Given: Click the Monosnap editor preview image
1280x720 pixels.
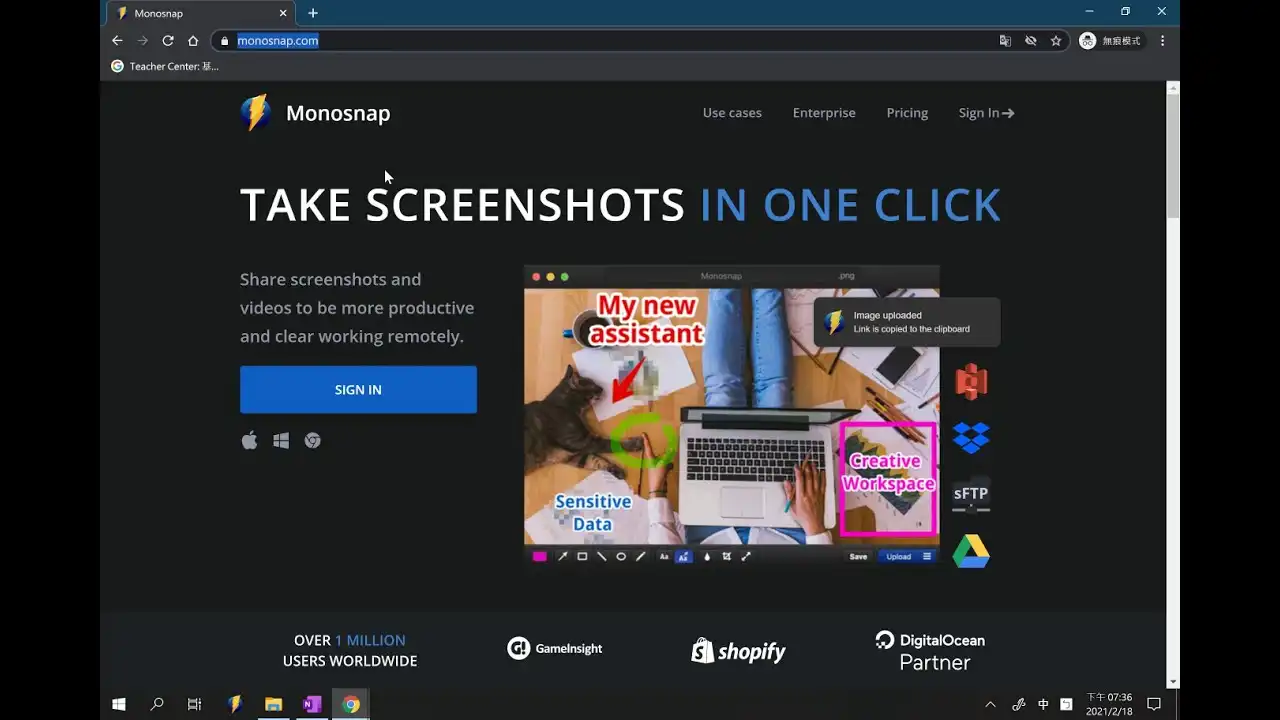Looking at the screenshot, I should 732,417.
